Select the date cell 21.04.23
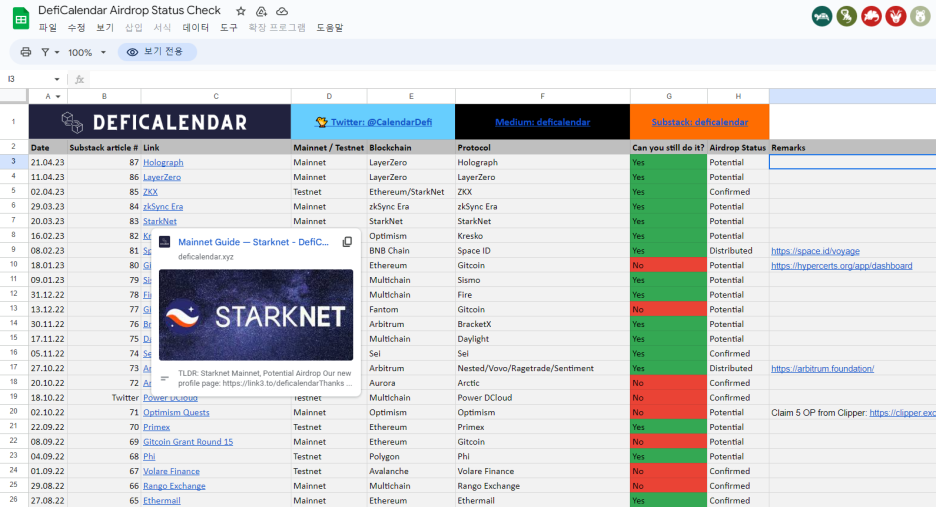This screenshot has width=936, height=507. (x=48, y=162)
